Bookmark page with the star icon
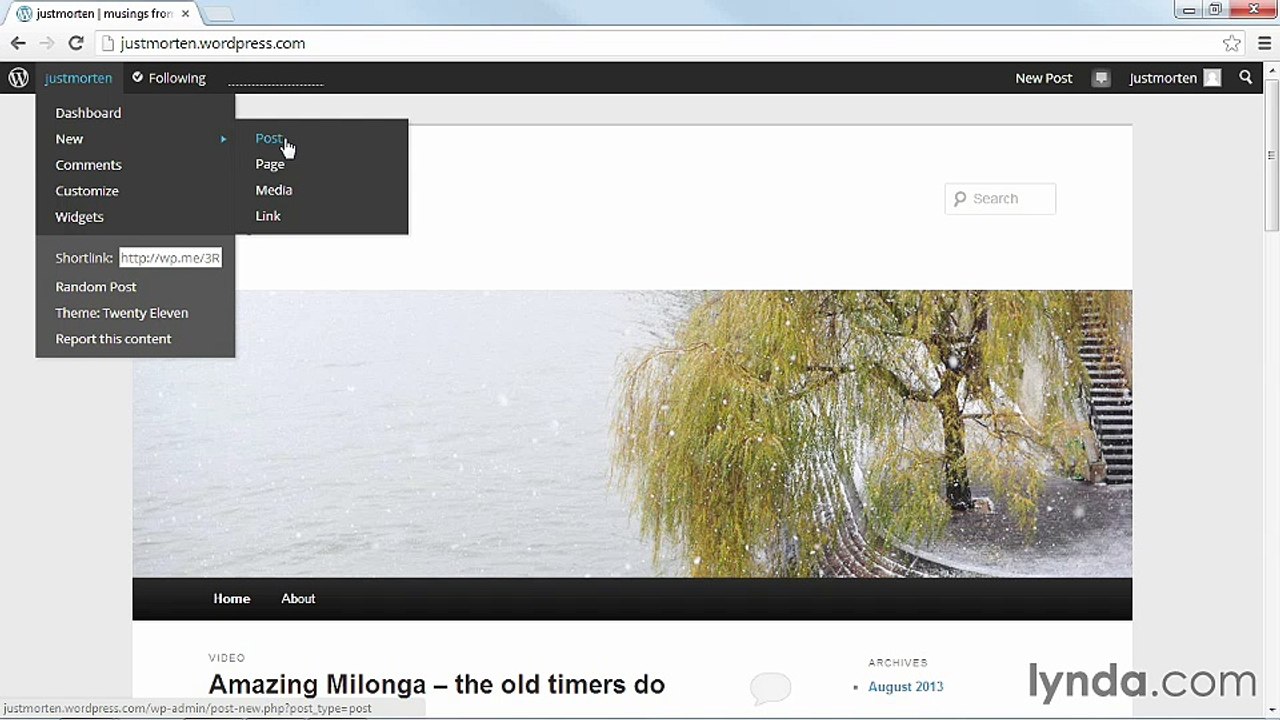 (x=1232, y=43)
